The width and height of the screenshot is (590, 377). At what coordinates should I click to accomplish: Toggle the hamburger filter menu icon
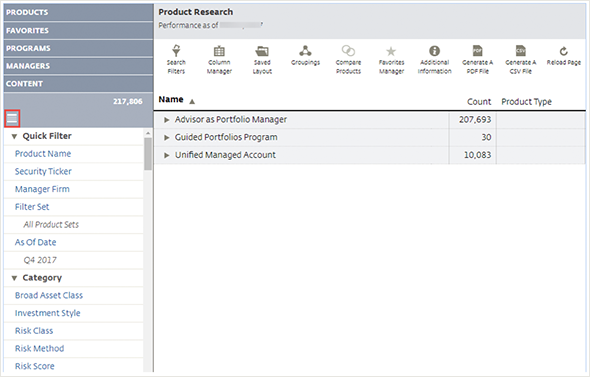coord(12,119)
